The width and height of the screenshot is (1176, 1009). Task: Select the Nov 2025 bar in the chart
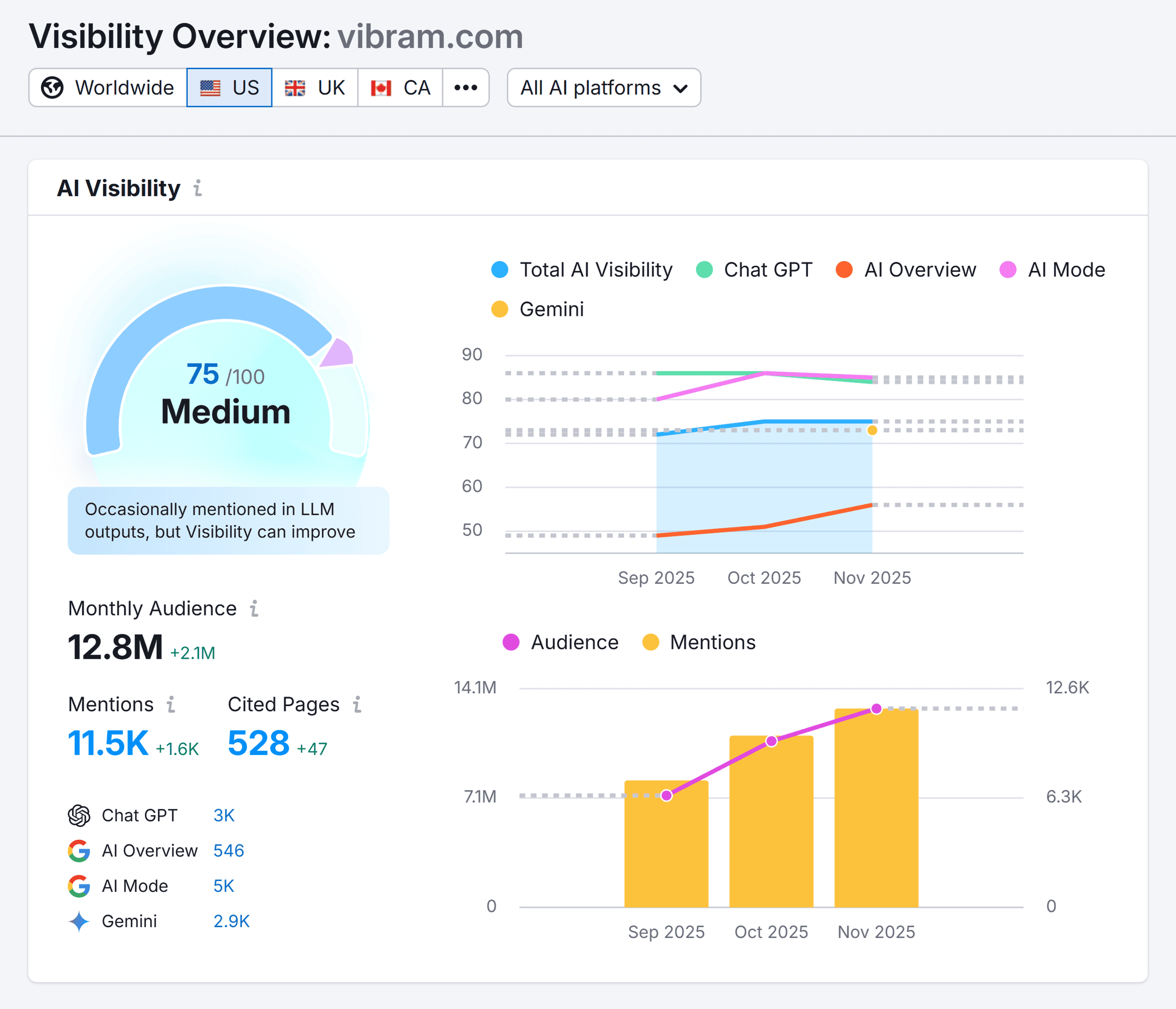click(876, 811)
